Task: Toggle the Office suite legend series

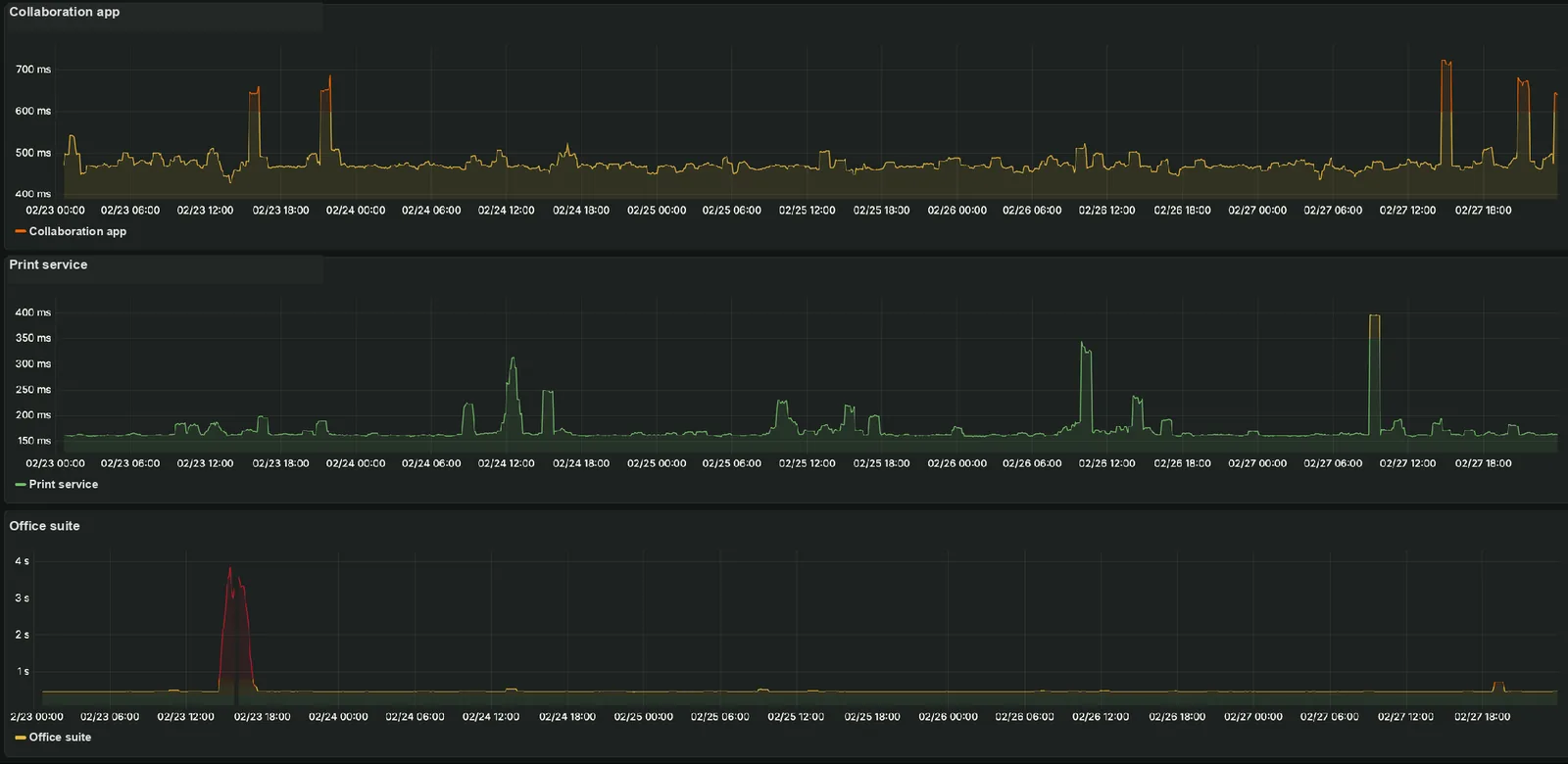Action: click(x=60, y=738)
